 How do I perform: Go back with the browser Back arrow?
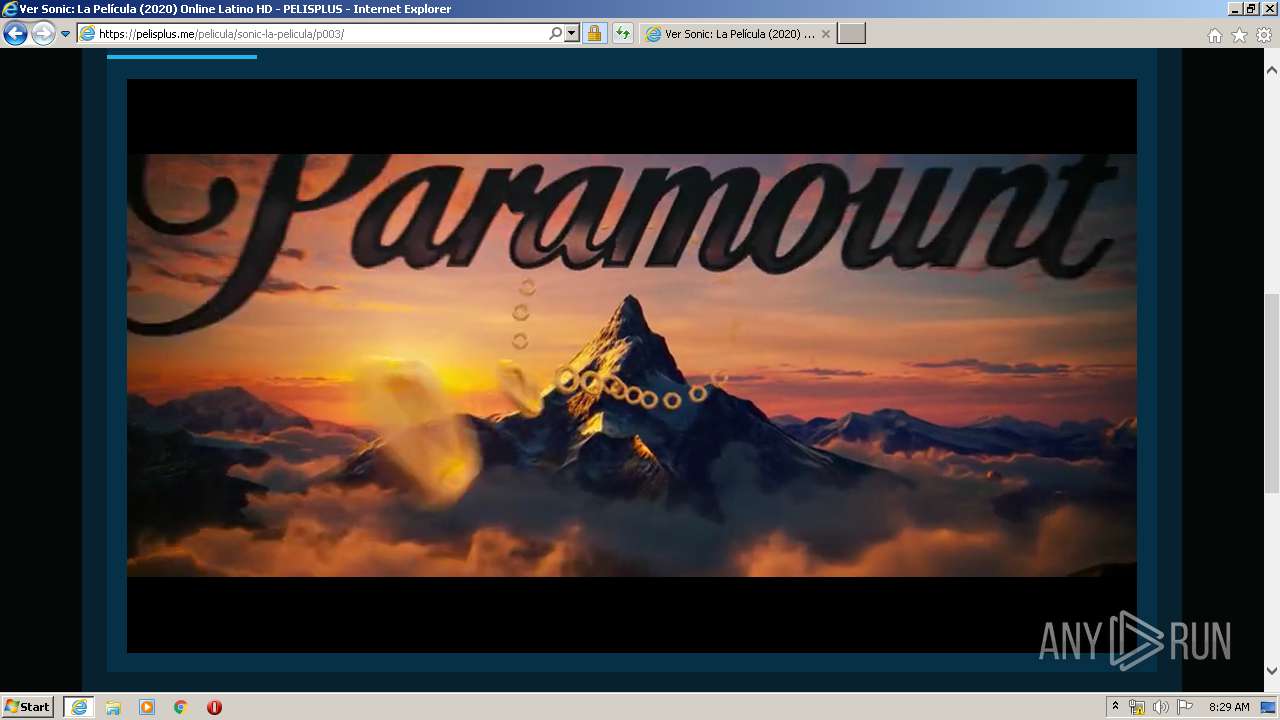(x=15, y=33)
